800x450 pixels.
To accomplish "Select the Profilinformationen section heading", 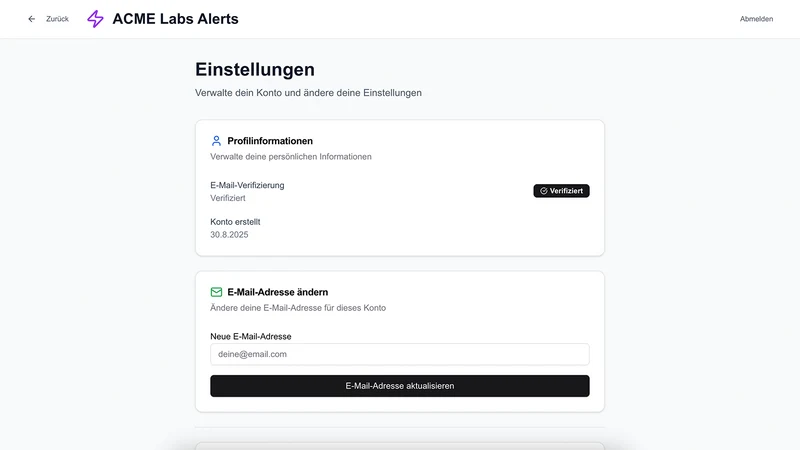I will pyautogui.click(x=270, y=141).
